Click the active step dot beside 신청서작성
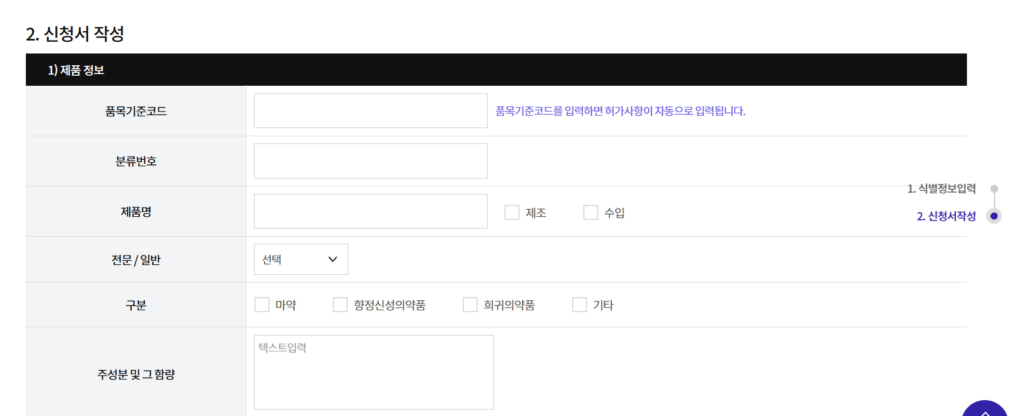Screen dimensions: 1024x416 click(993, 216)
